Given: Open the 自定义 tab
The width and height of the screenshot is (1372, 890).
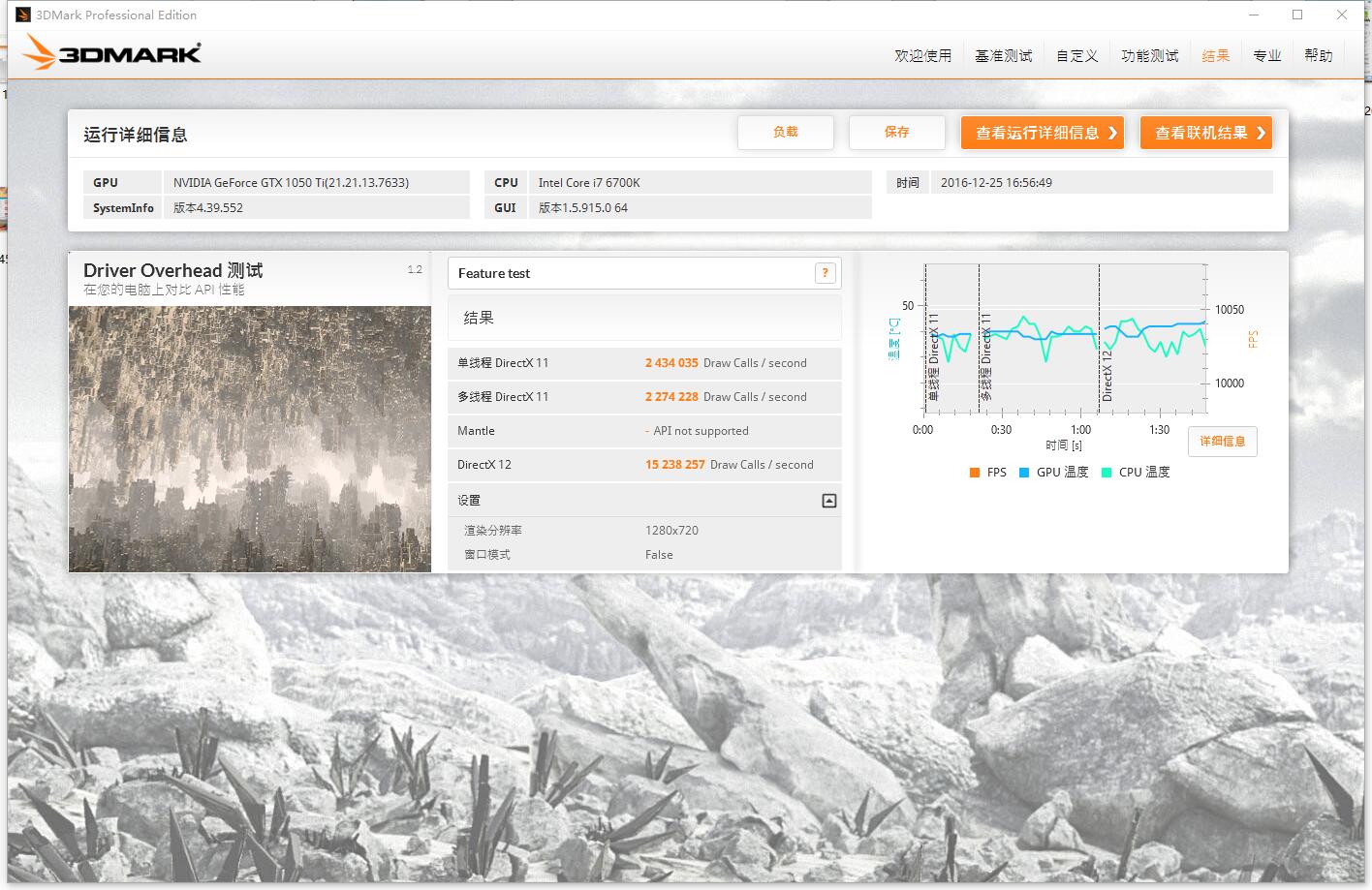Looking at the screenshot, I should [1076, 55].
